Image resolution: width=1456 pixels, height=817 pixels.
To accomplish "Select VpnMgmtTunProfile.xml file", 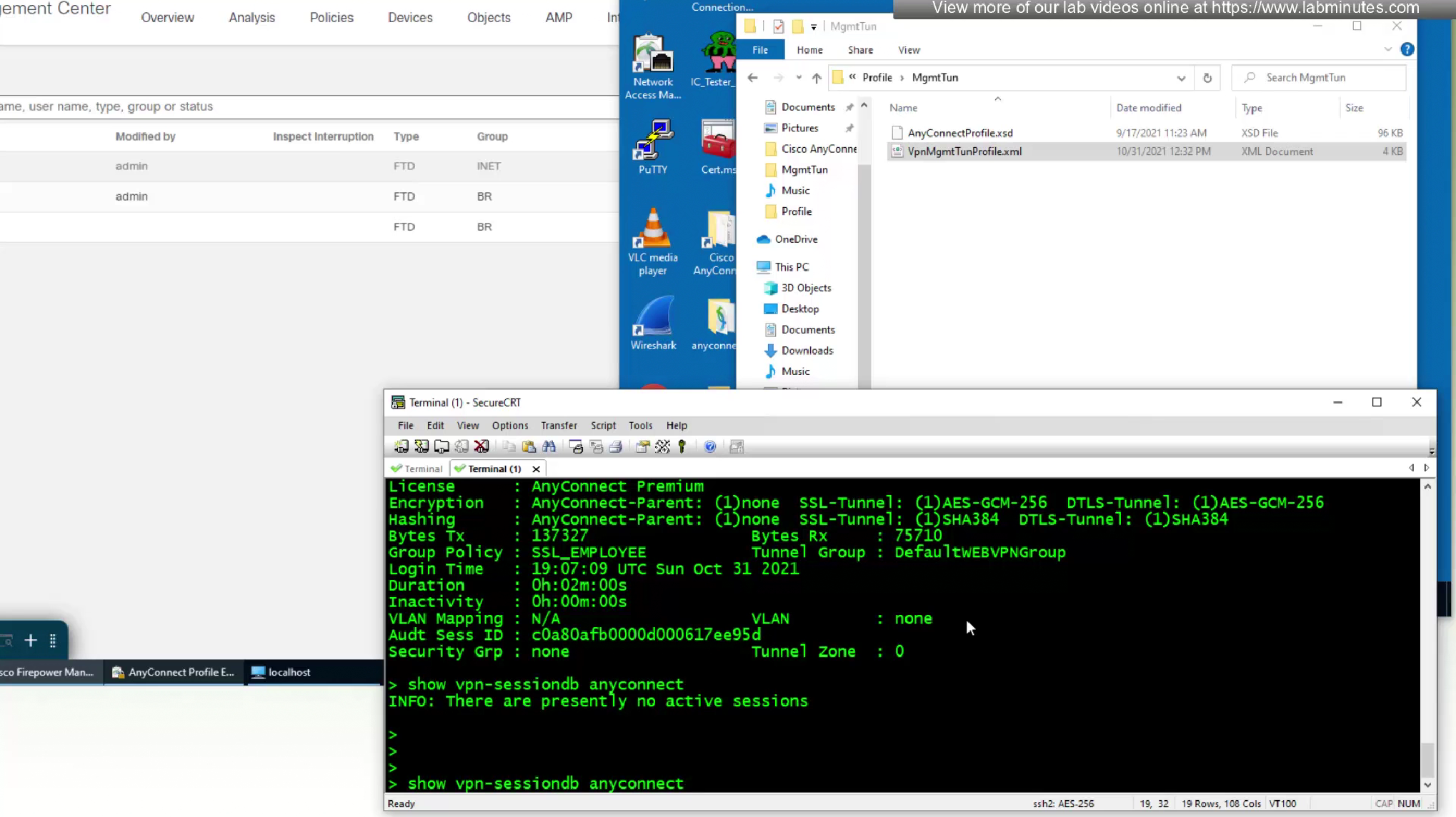I will click(964, 151).
